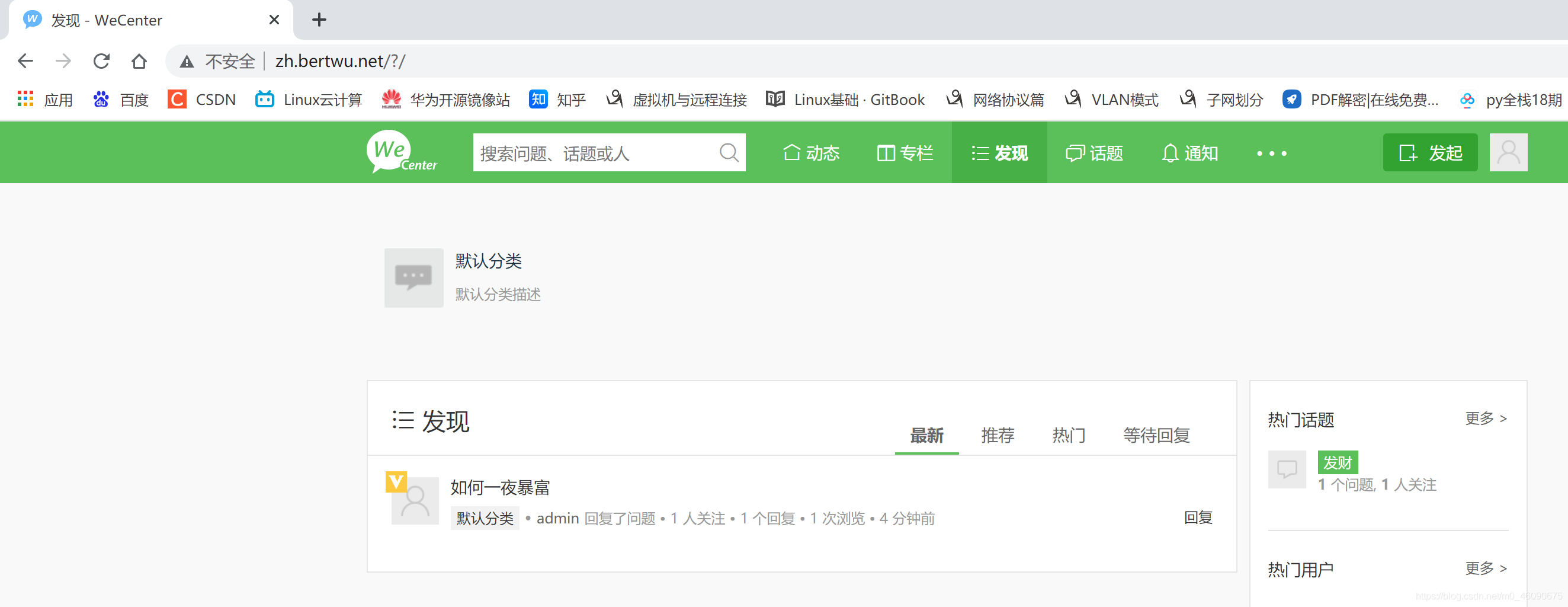Open the 华为开源镜像站 bookmark
Image resolution: width=1568 pixels, height=607 pixels.
[445, 99]
